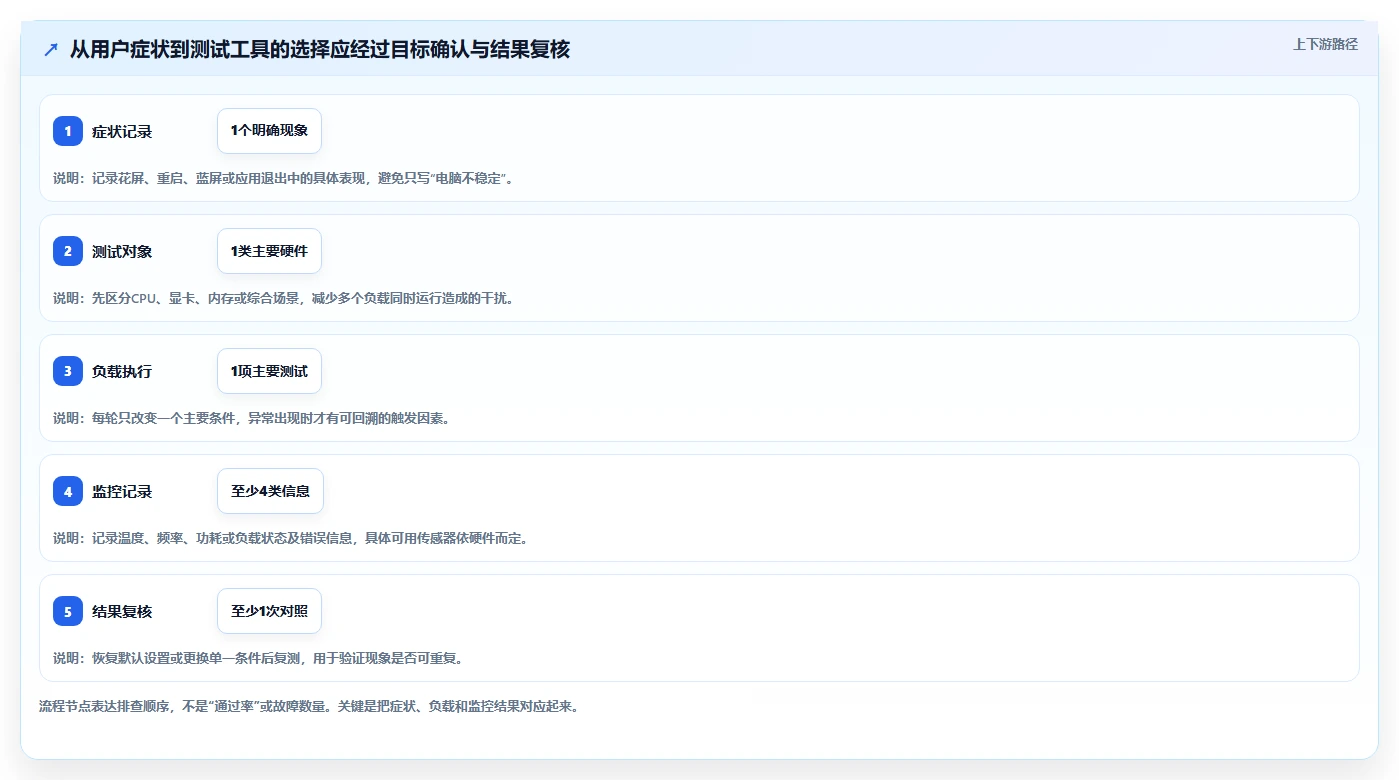The height and width of the screenshot is (780, 1399).
Task: Select the 症状记录 step title
Action: click(122, 132)
